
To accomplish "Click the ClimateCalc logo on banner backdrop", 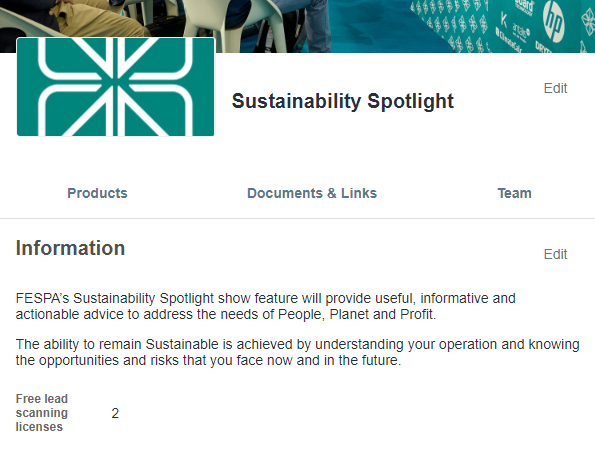I will coord(508,41).
